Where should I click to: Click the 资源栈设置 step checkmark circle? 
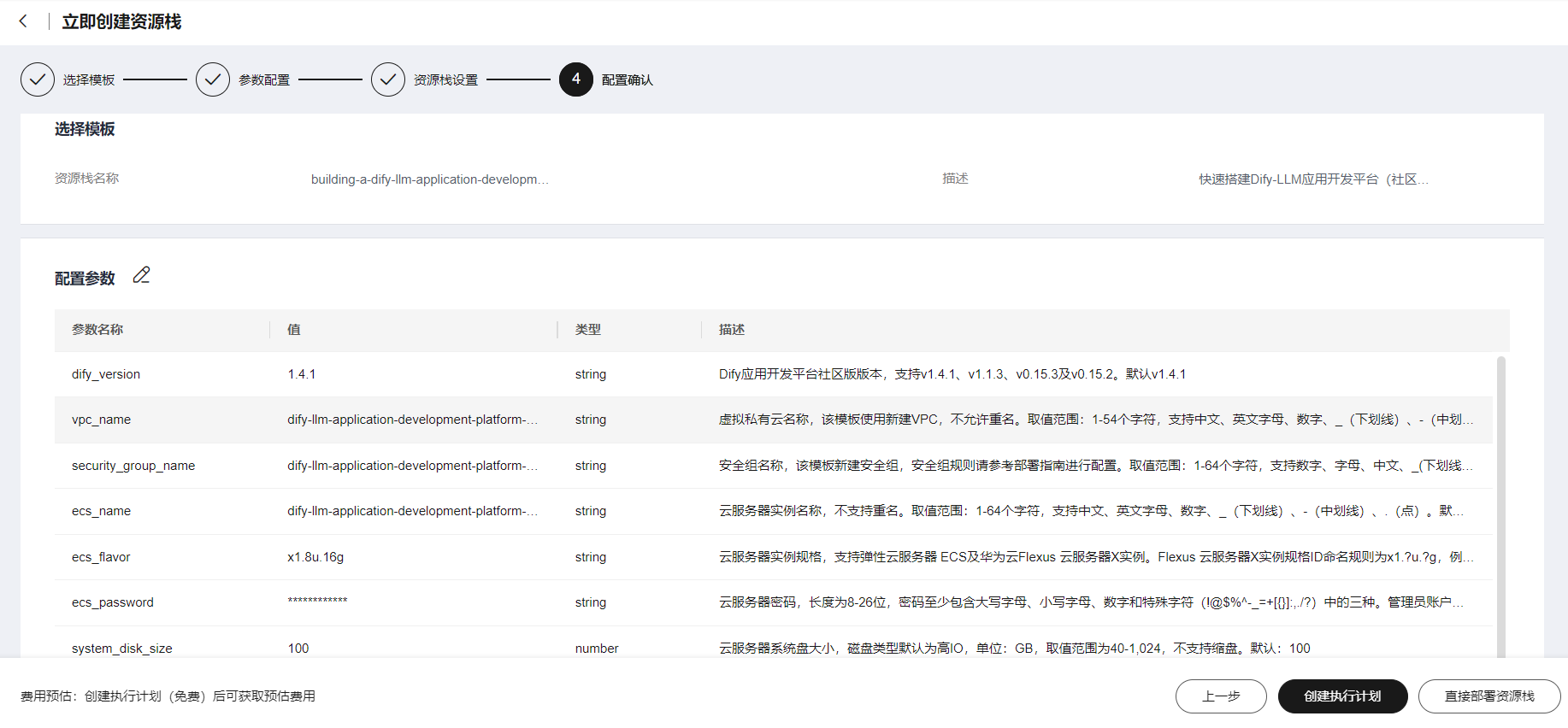click(x=388, y=79)
